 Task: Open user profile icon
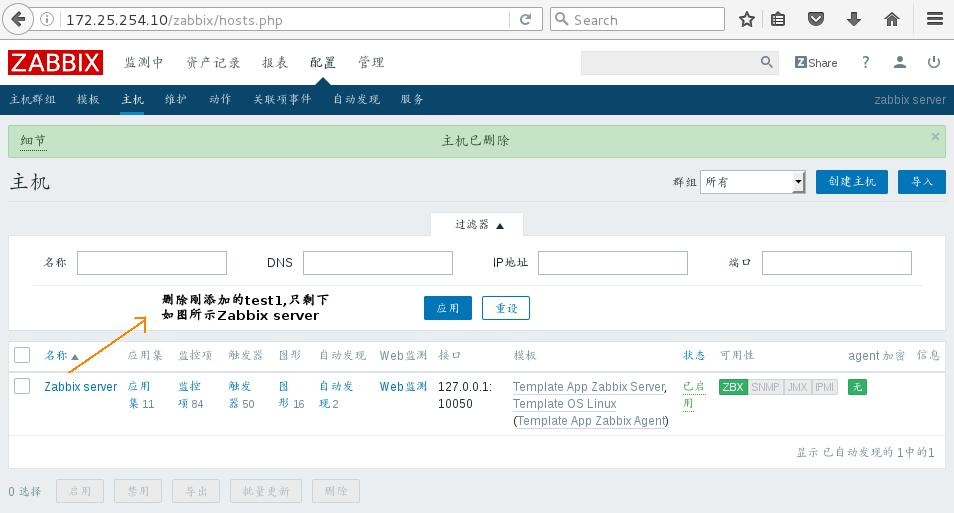(x=899, y=62)
